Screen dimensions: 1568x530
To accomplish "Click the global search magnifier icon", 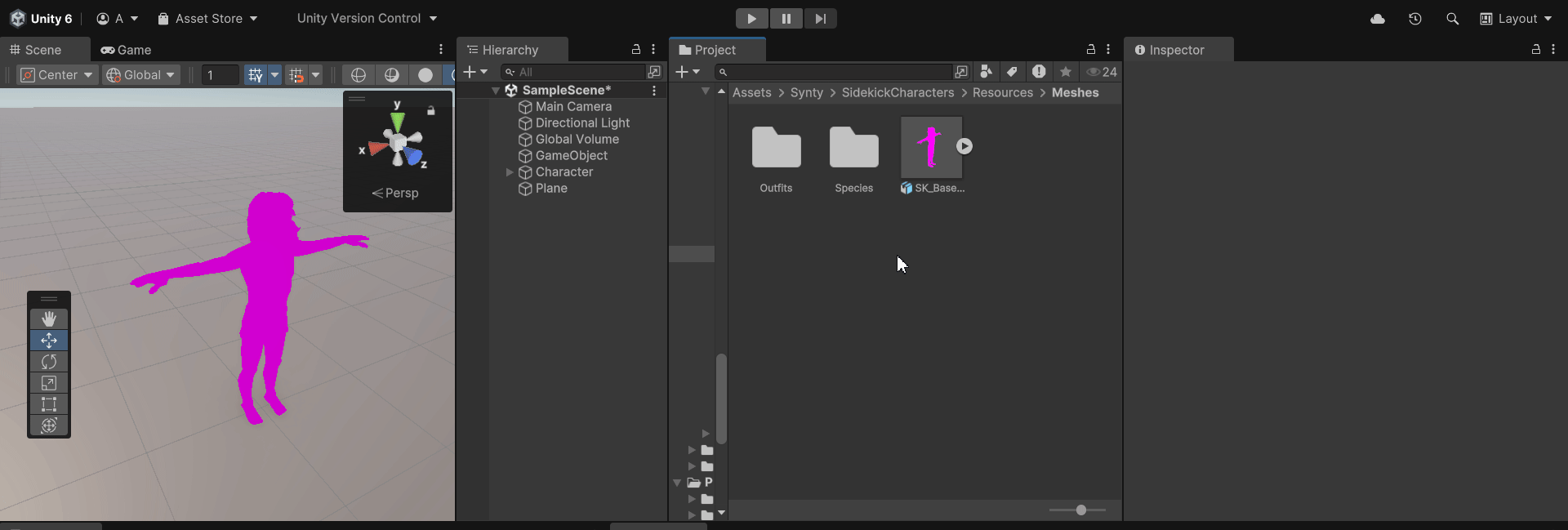I will tap(1452, 19).
